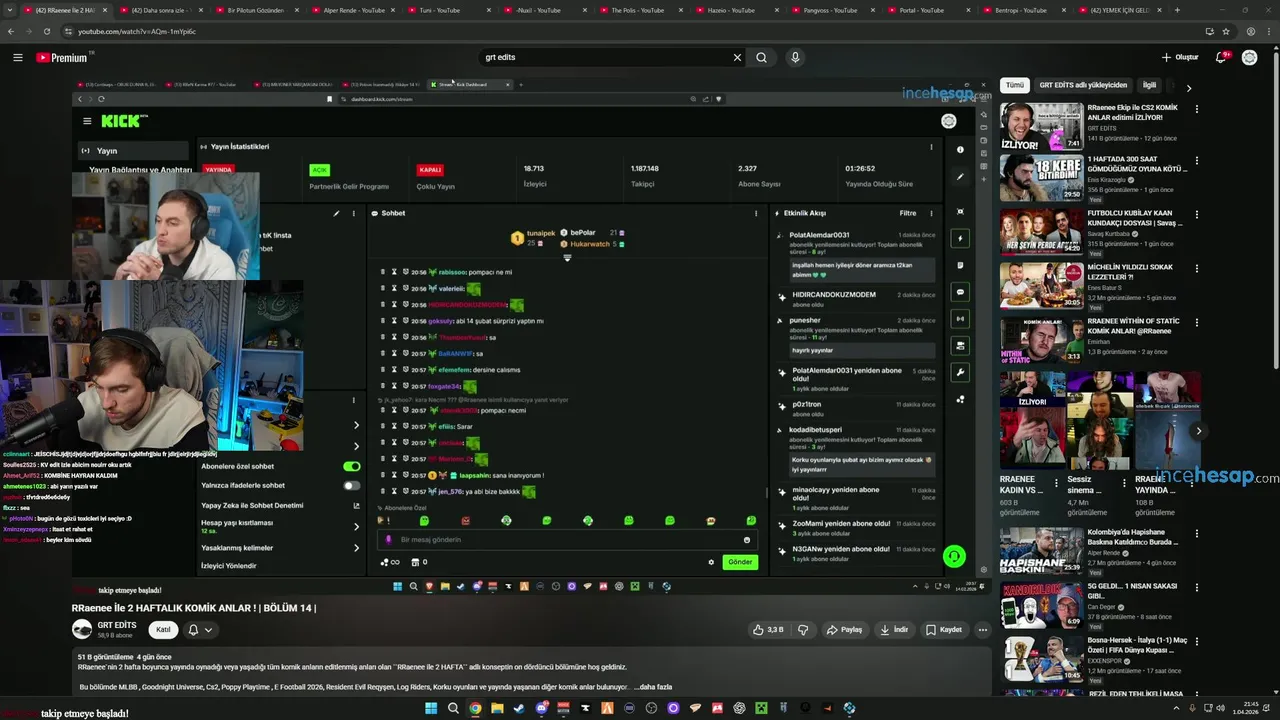Viewport: 1280px width, 720px height.
Task: Open File Explorer from the taskbar
Action: click(497, 708)
